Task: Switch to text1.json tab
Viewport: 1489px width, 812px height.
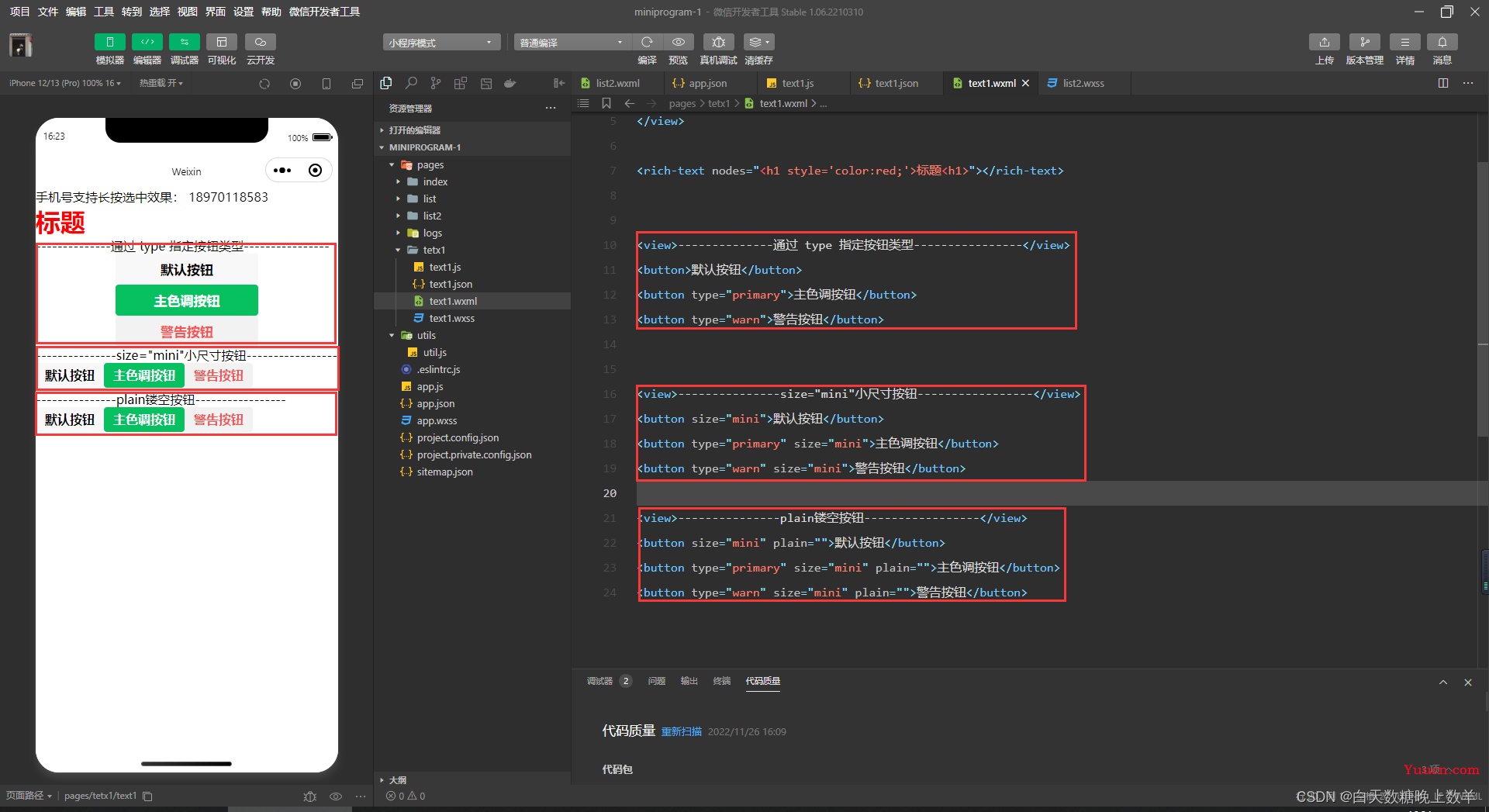Action: tap(896, 83)
